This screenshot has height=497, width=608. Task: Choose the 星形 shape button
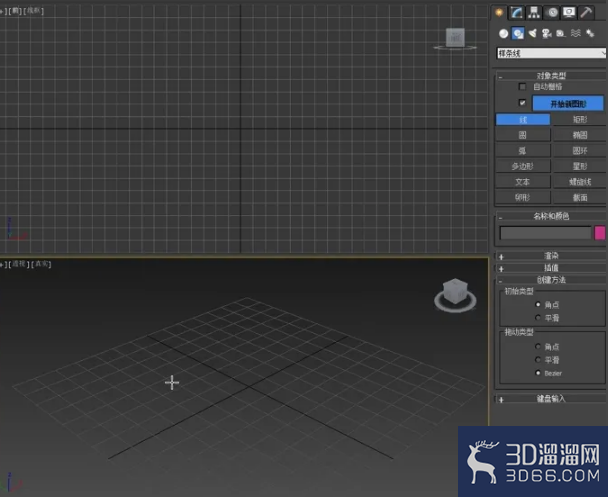(580, 166)
